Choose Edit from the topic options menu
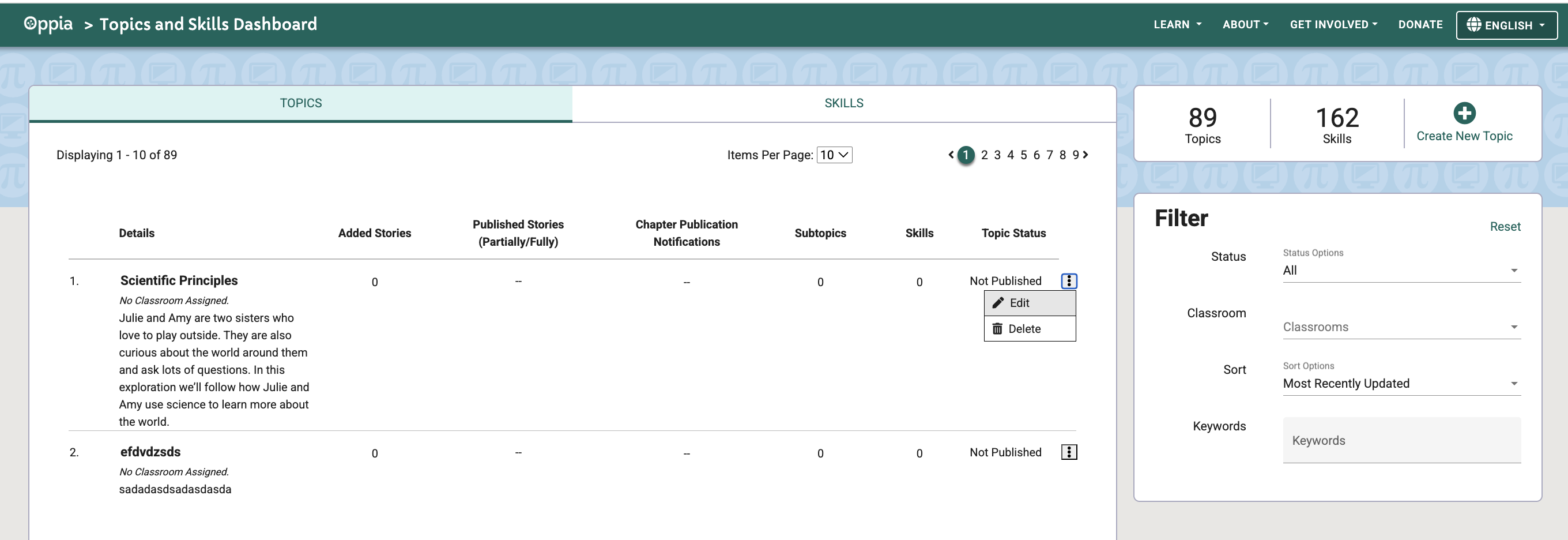This screenshot has height=540, width=1568. (x=1030, y=303)
